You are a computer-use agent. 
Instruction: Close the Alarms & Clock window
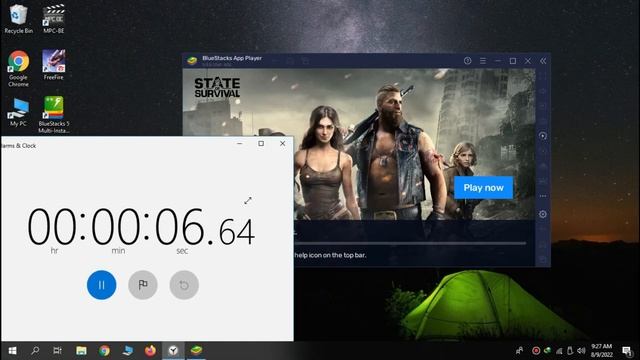click(x=282, y=143)
